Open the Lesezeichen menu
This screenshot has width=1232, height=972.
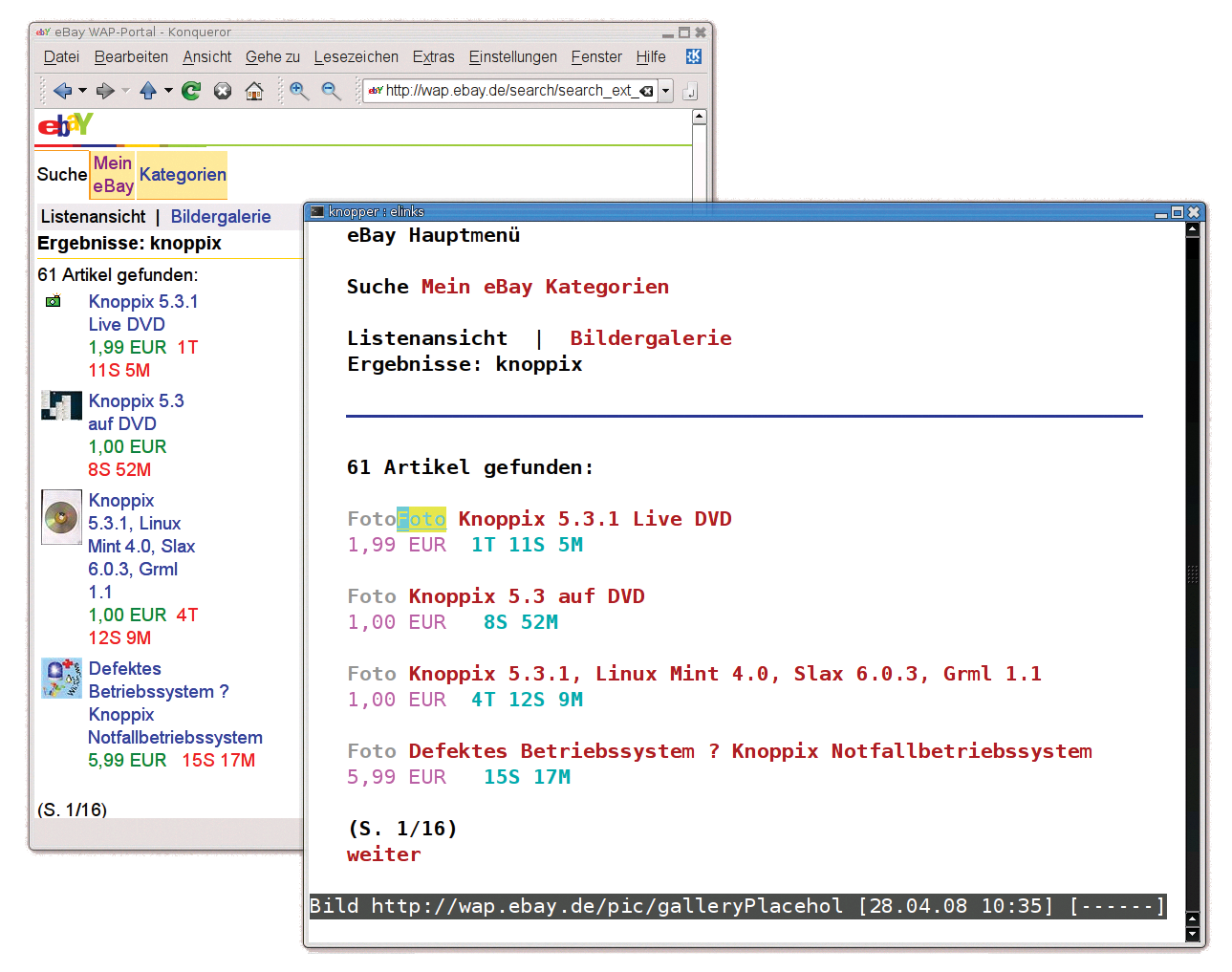(357, 57)
